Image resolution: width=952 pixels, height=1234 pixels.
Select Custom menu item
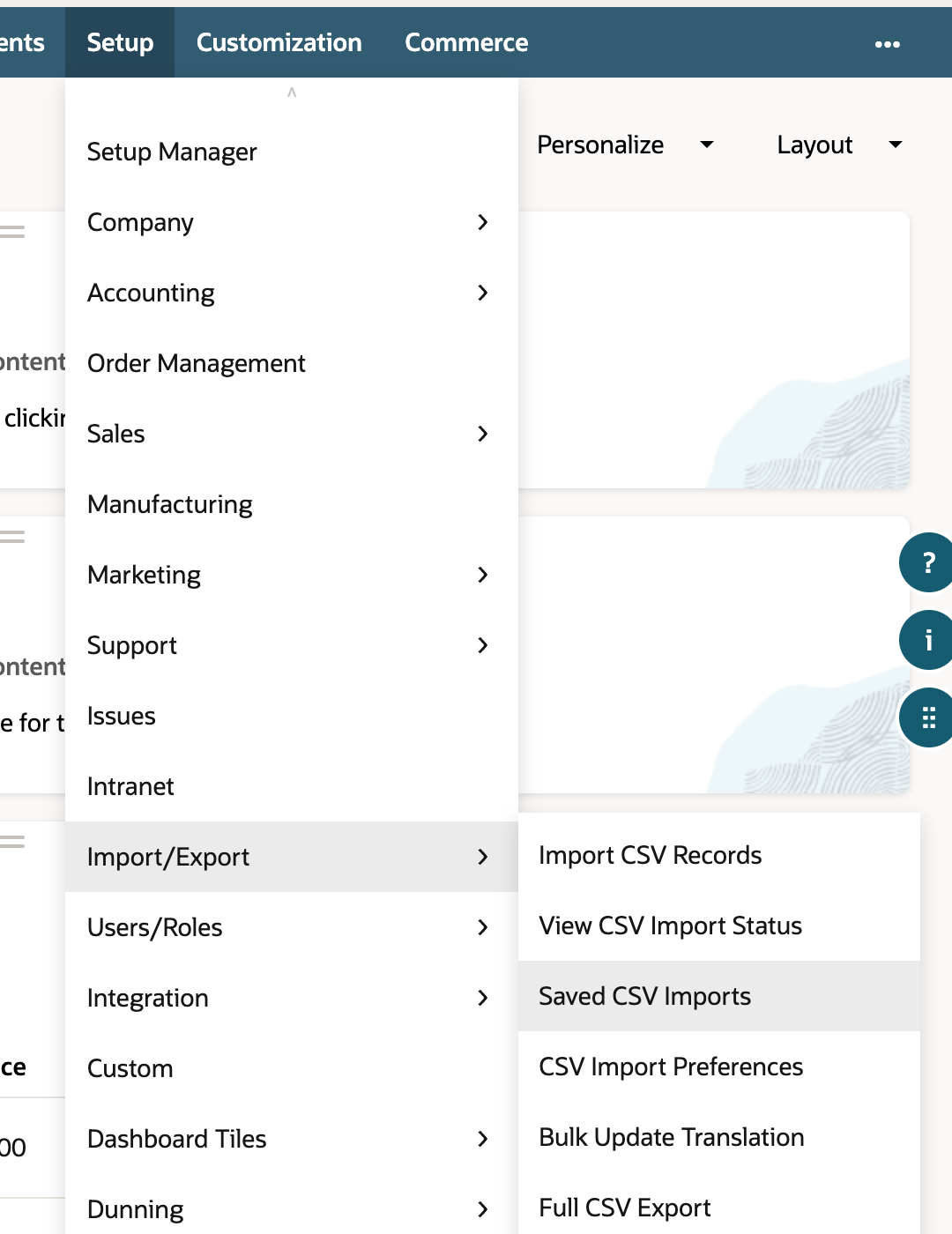(291, 1068)
